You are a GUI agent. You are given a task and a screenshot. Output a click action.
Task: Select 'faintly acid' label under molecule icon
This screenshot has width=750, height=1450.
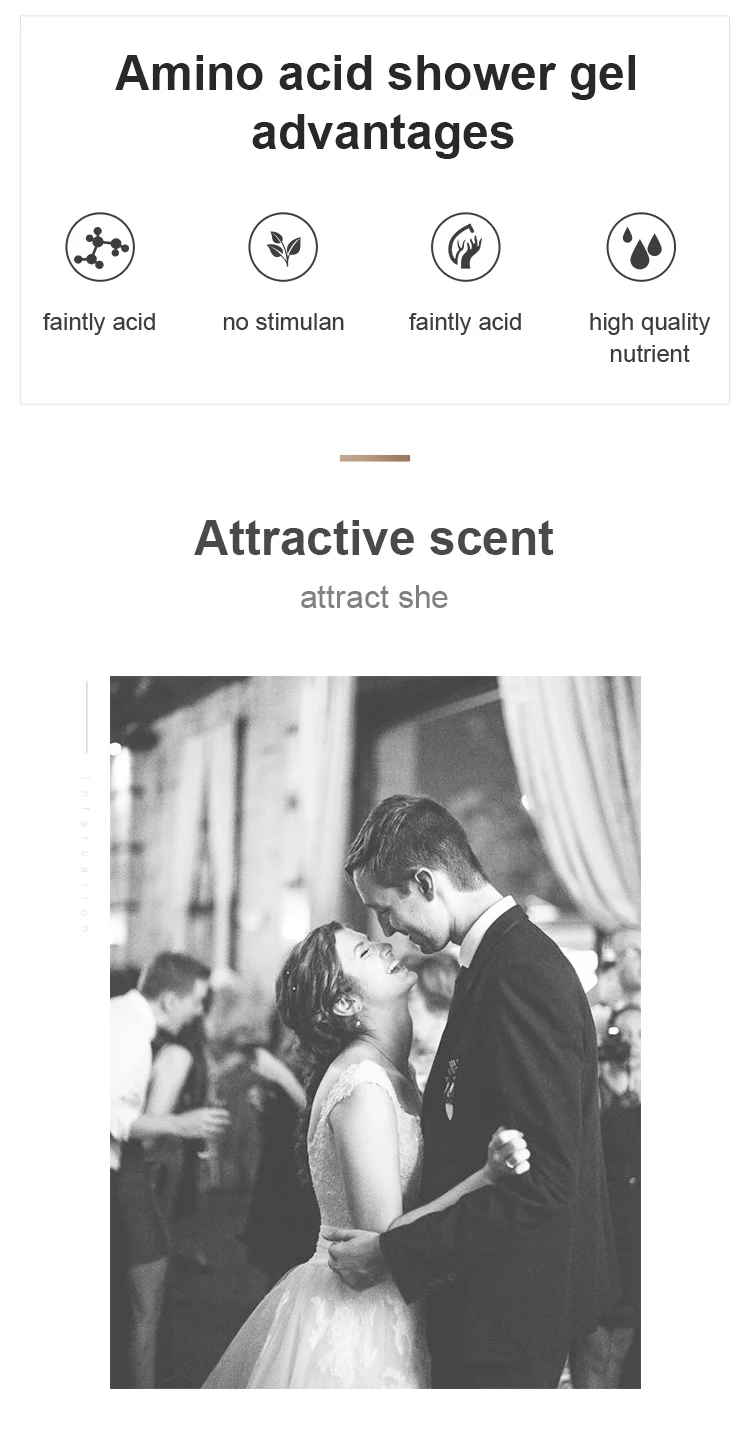tap(99, 322)
